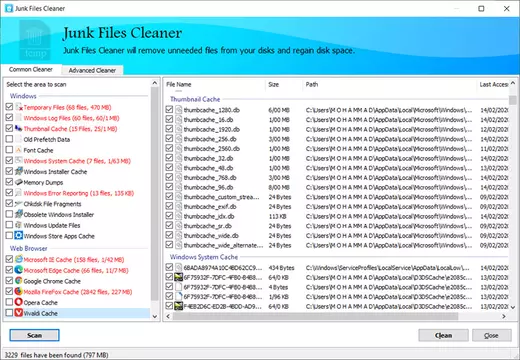Select the Opera Cache icon
The height and width of the screenshot is (360, 520).
[19, 302]
